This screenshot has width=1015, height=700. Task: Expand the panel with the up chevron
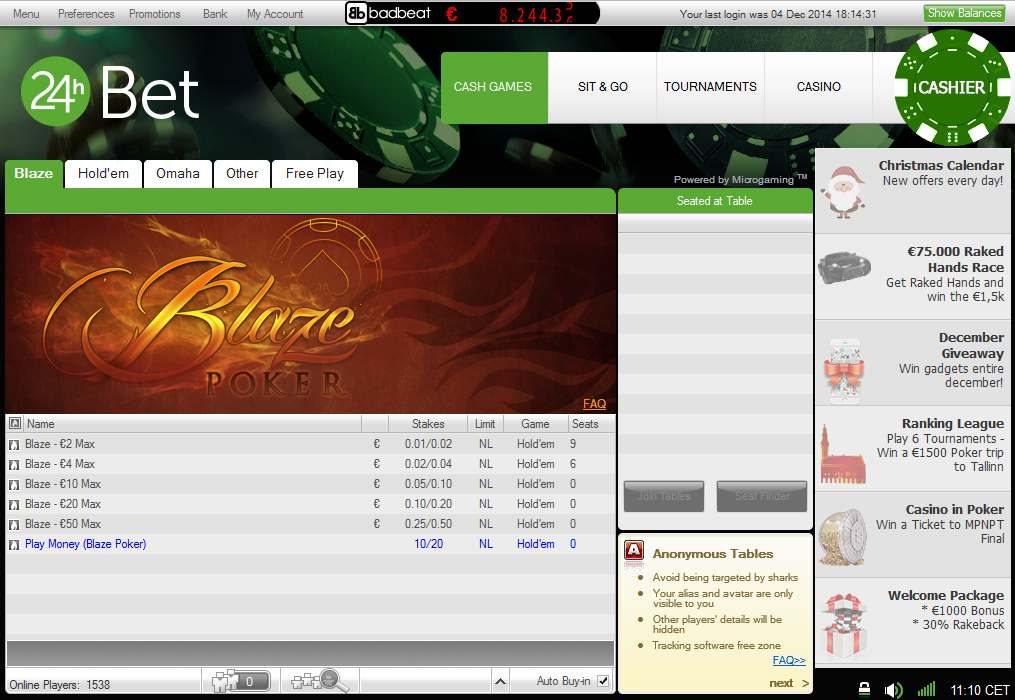coord(500,681)
